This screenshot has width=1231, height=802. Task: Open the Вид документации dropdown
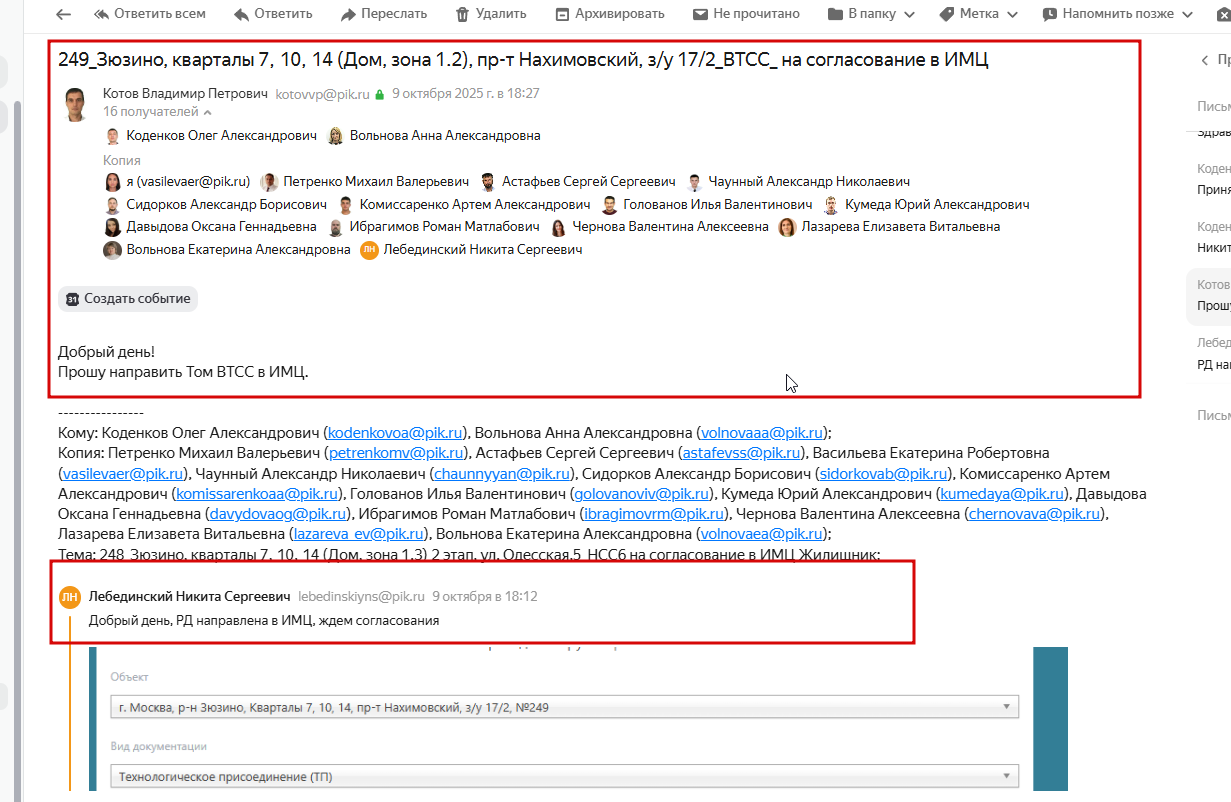[564, 775]
